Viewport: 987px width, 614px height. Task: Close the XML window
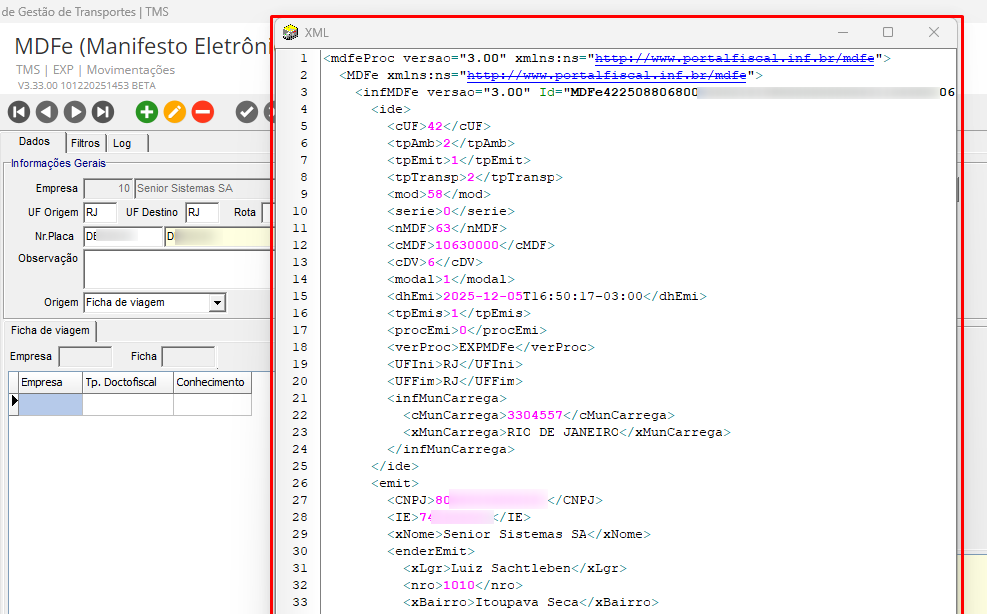tap(933, 32)
